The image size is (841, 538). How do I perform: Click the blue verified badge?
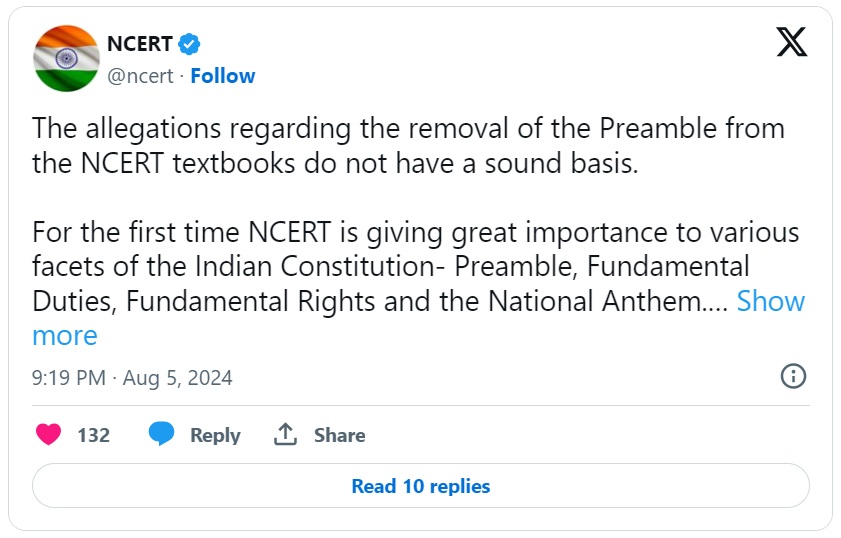pyautogui.click(x=189, y=44)
